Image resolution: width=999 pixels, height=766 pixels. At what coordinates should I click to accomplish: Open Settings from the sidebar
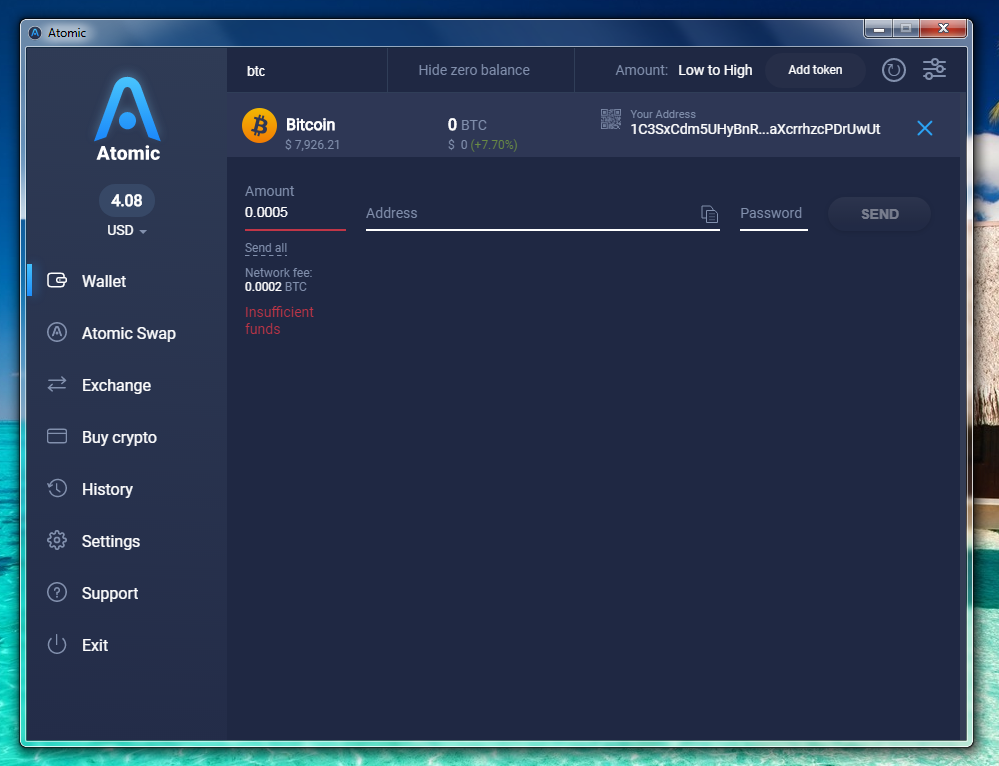point(111,541)
